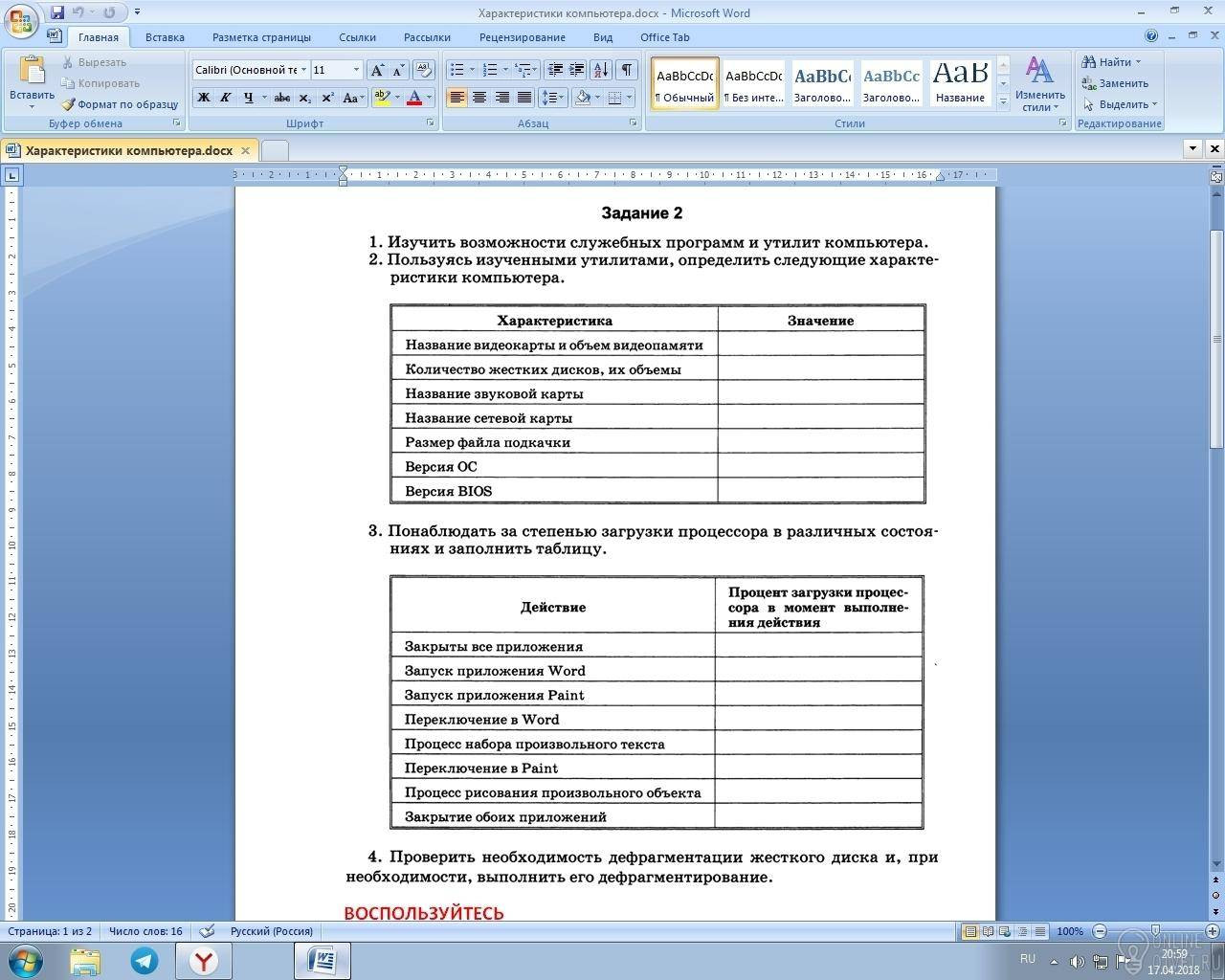Clear formatting with the eraser icon
This screenshot has height=980, width=1225.
pyautogui.click(x=424, y=70)
